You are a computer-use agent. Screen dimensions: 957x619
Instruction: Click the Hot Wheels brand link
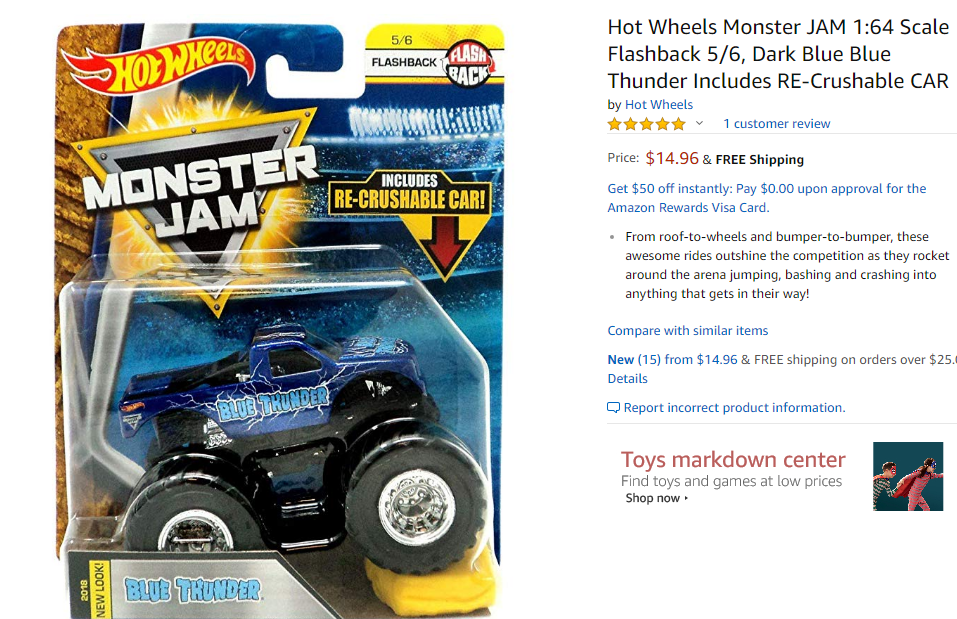pyautogui.click(x=659, y=104)
